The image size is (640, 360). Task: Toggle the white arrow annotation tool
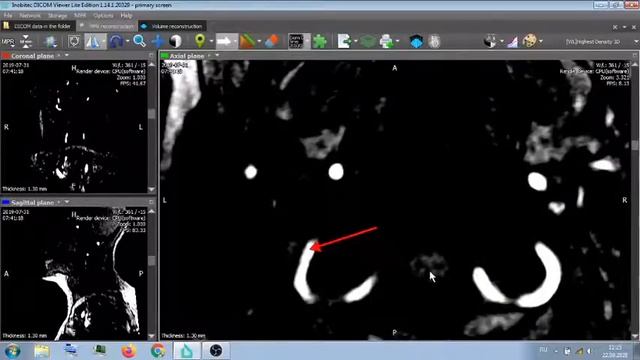(x=224, y=41)
